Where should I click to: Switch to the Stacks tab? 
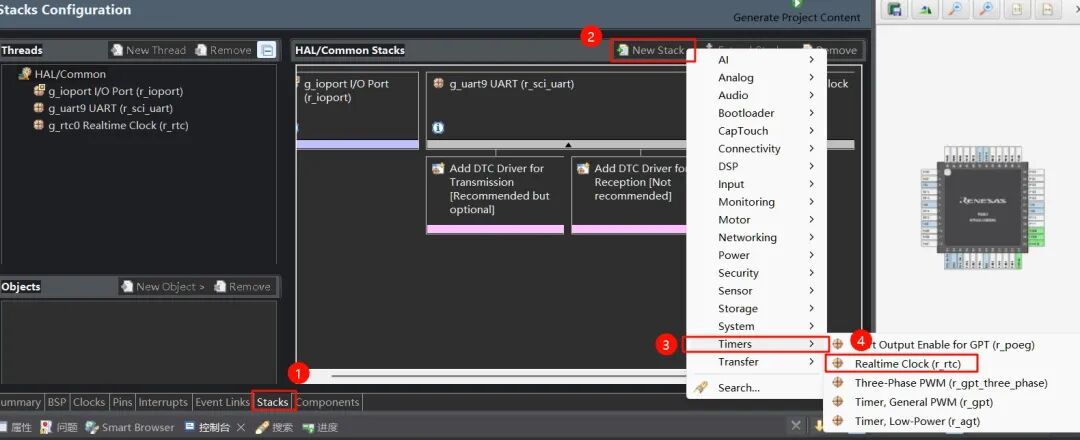pos(272,402)
